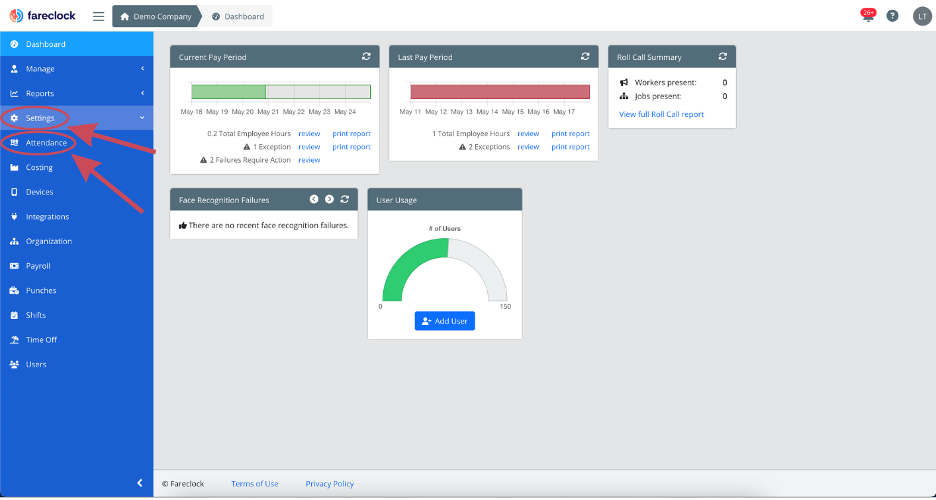This screenshot has width=936, height=500.
Task: Review 0.2 Total Employee Hours
Action: (x=309, y=134)
